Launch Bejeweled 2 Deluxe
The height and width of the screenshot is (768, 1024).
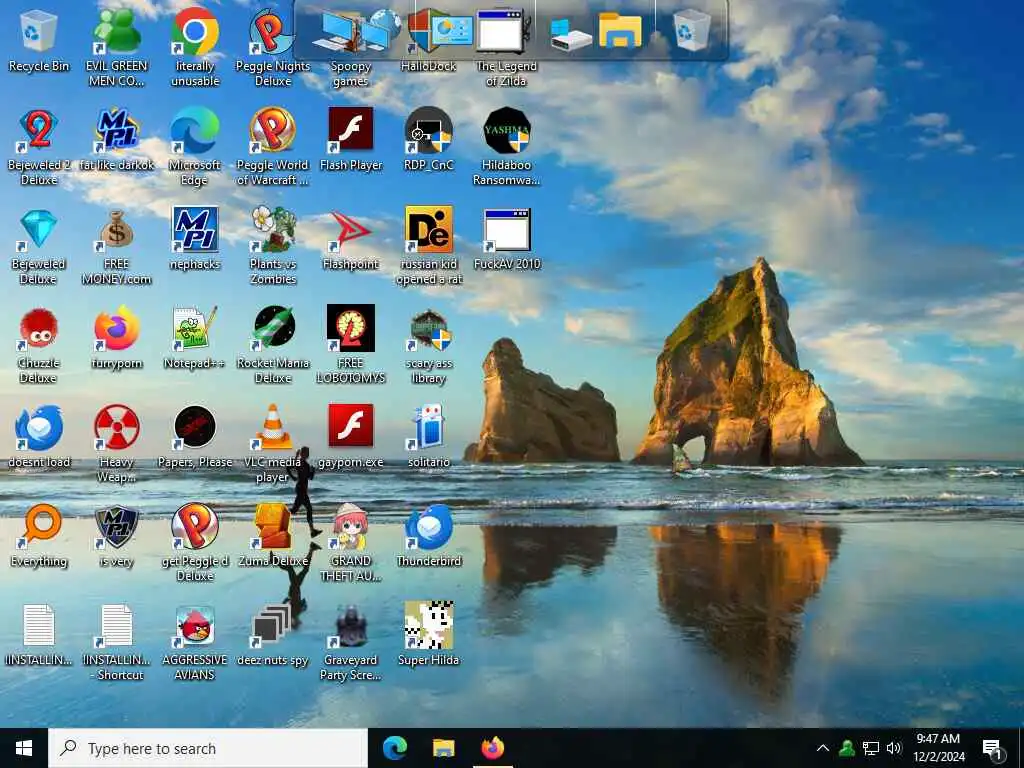click(x=39, y=146)
